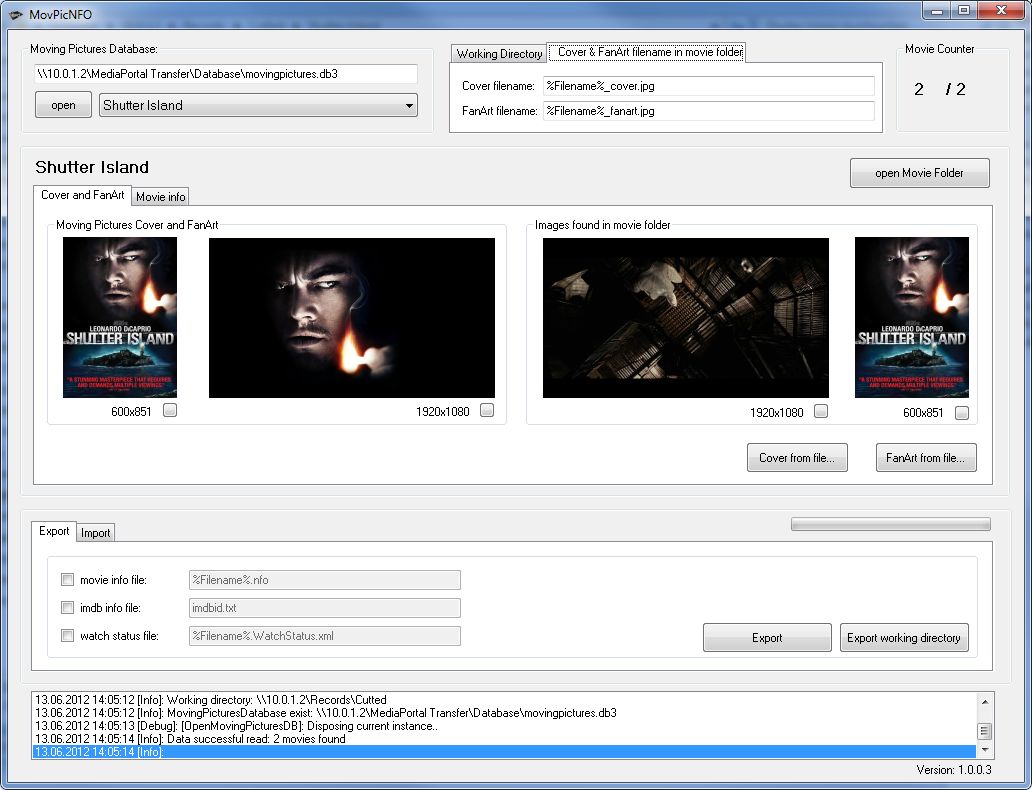The height and width of the screenshot is (790, 1032).
Task: Switch to the Movie info tab
Action: [161, 197]
